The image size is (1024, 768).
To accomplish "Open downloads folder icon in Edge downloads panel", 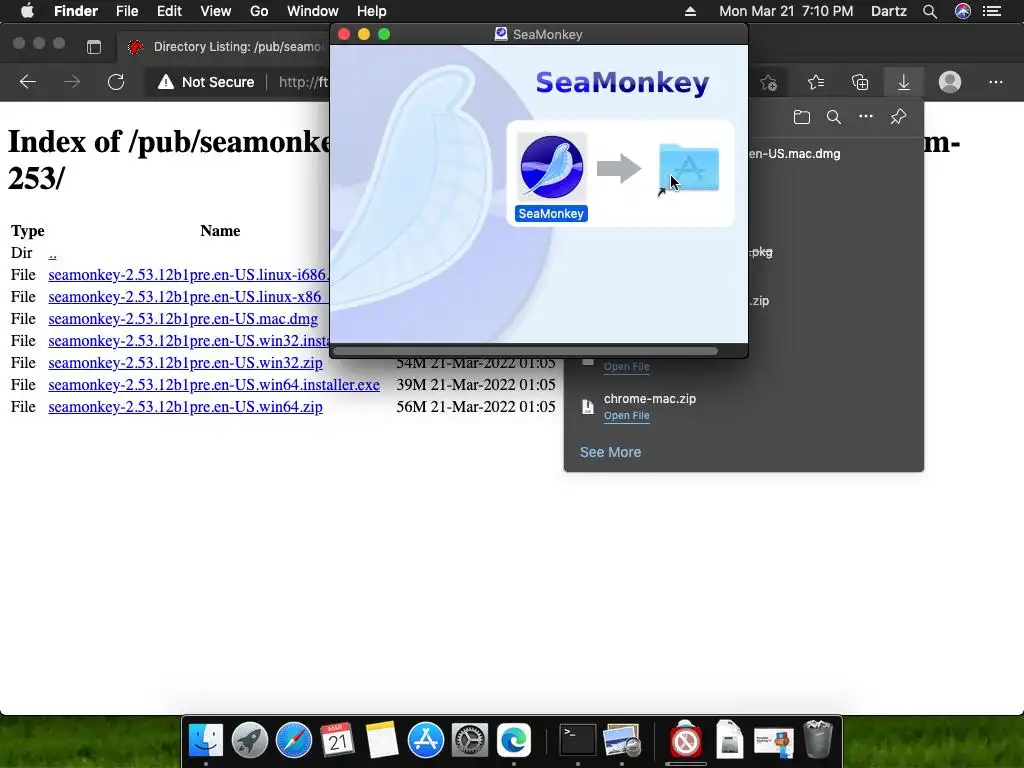I will 801,117.
